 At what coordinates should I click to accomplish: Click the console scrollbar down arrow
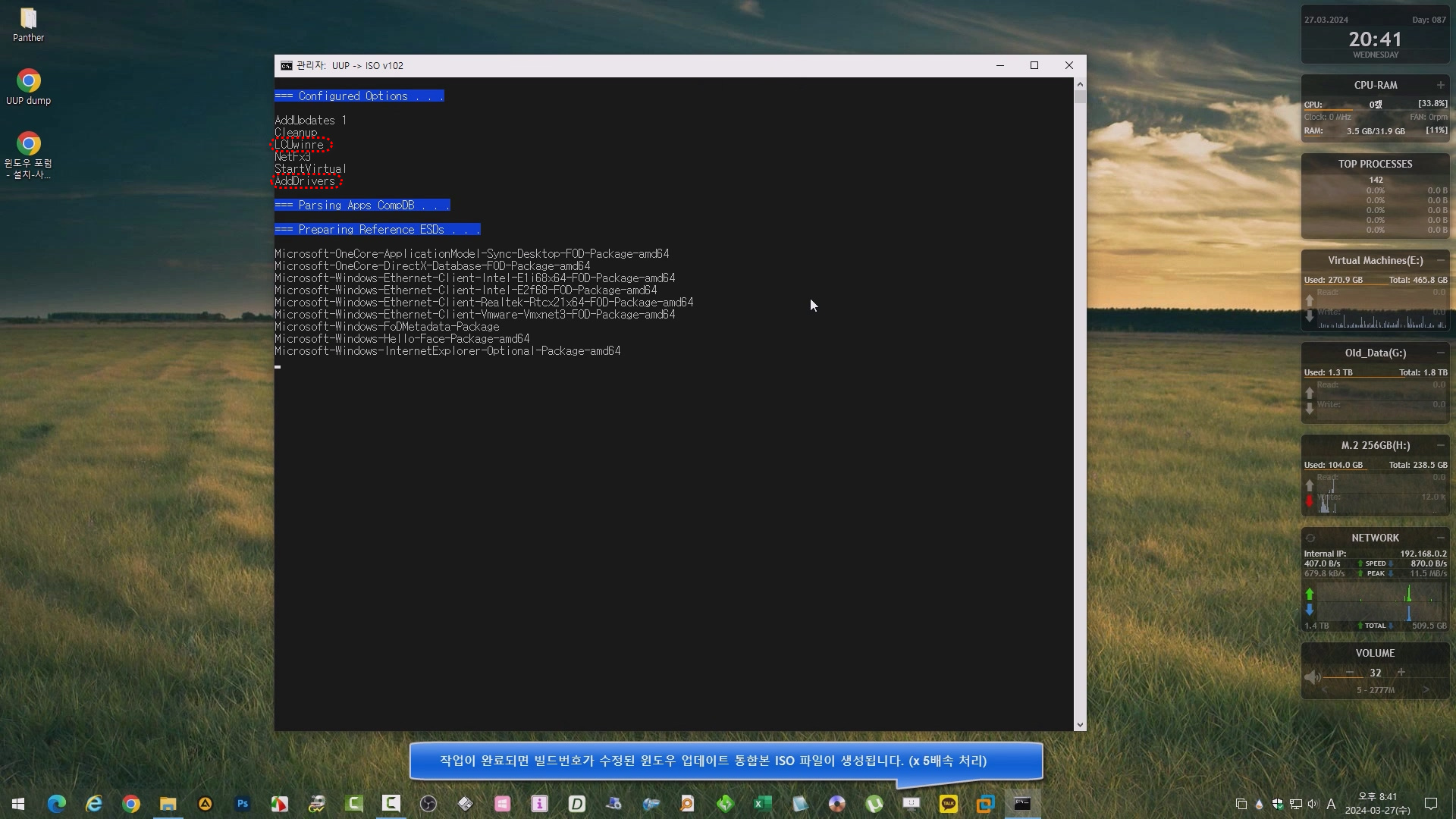1080,725
